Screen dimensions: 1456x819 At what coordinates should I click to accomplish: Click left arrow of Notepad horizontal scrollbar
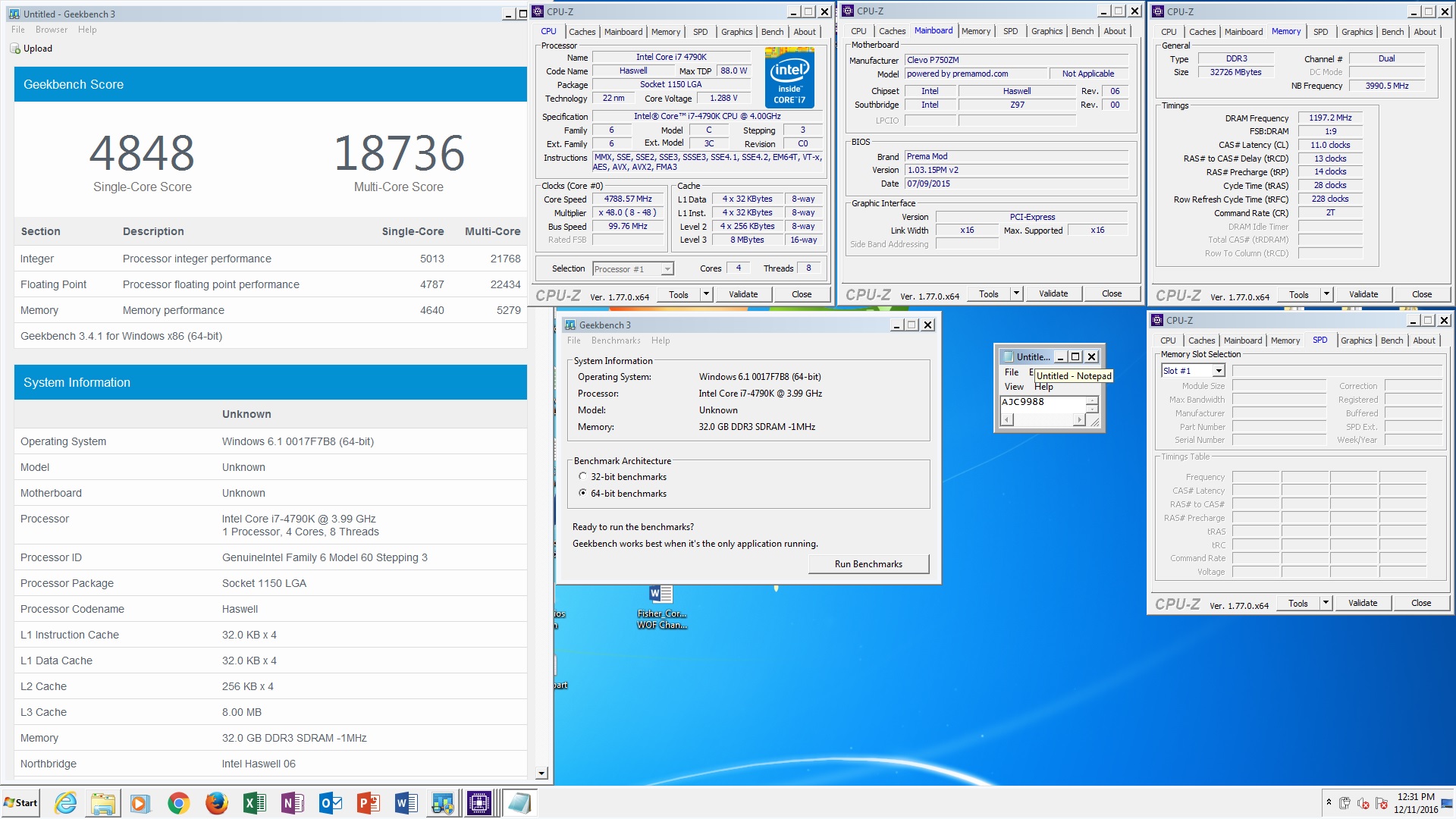1006,420
